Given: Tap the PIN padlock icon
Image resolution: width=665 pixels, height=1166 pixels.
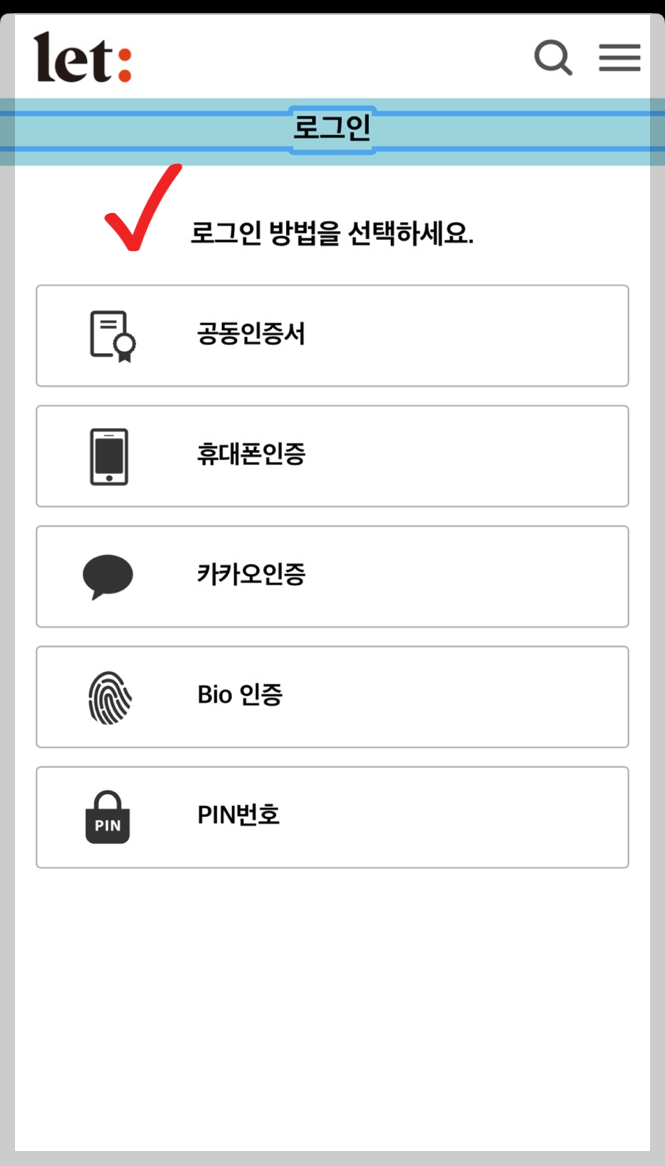Looking at the screenshot, I should 108,816.
